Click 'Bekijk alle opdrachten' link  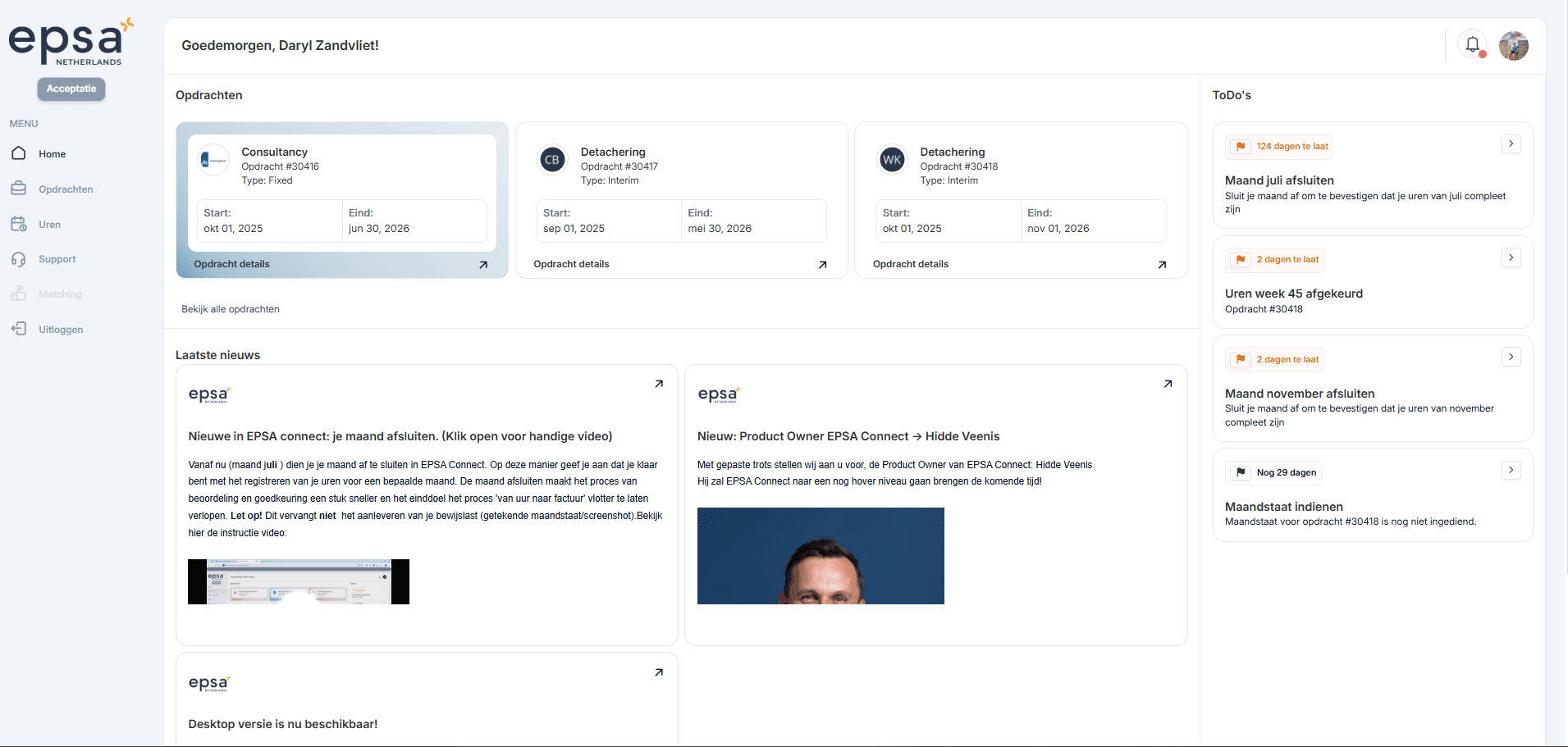231,309
